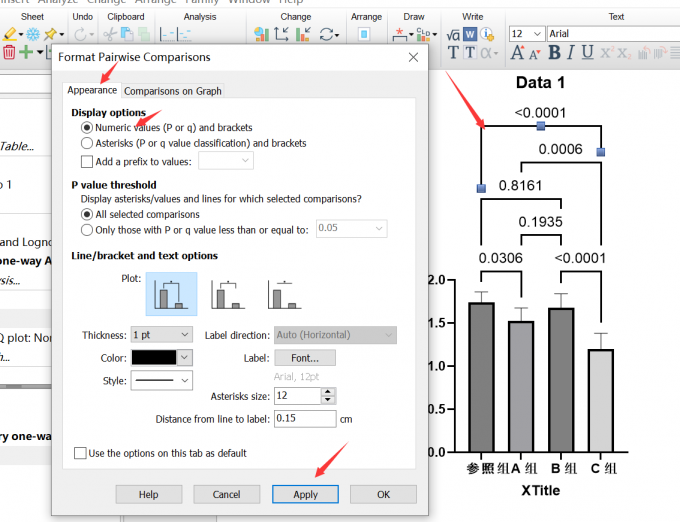Choose short-tick bracket plot style
680x522 pixels.
click(x=228, y=294)
